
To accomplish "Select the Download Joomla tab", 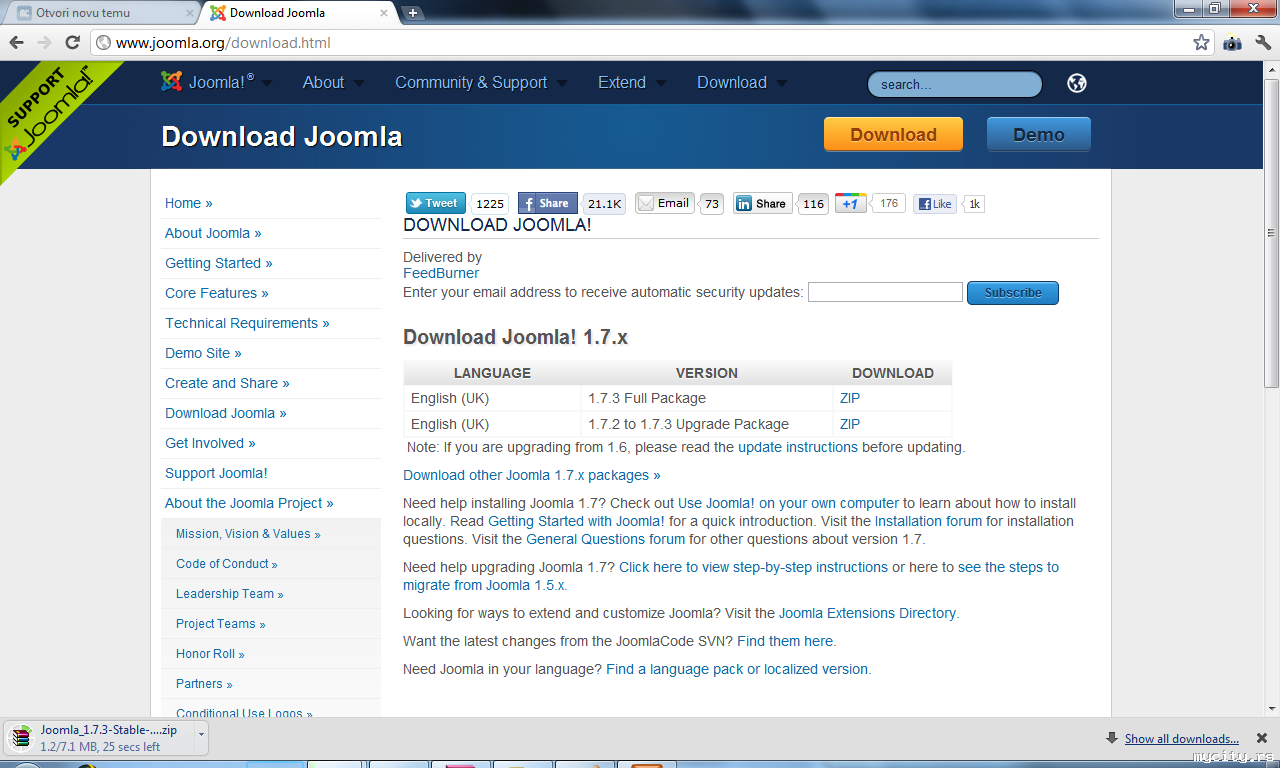I will pyautogui.click(x=299, y=13).
